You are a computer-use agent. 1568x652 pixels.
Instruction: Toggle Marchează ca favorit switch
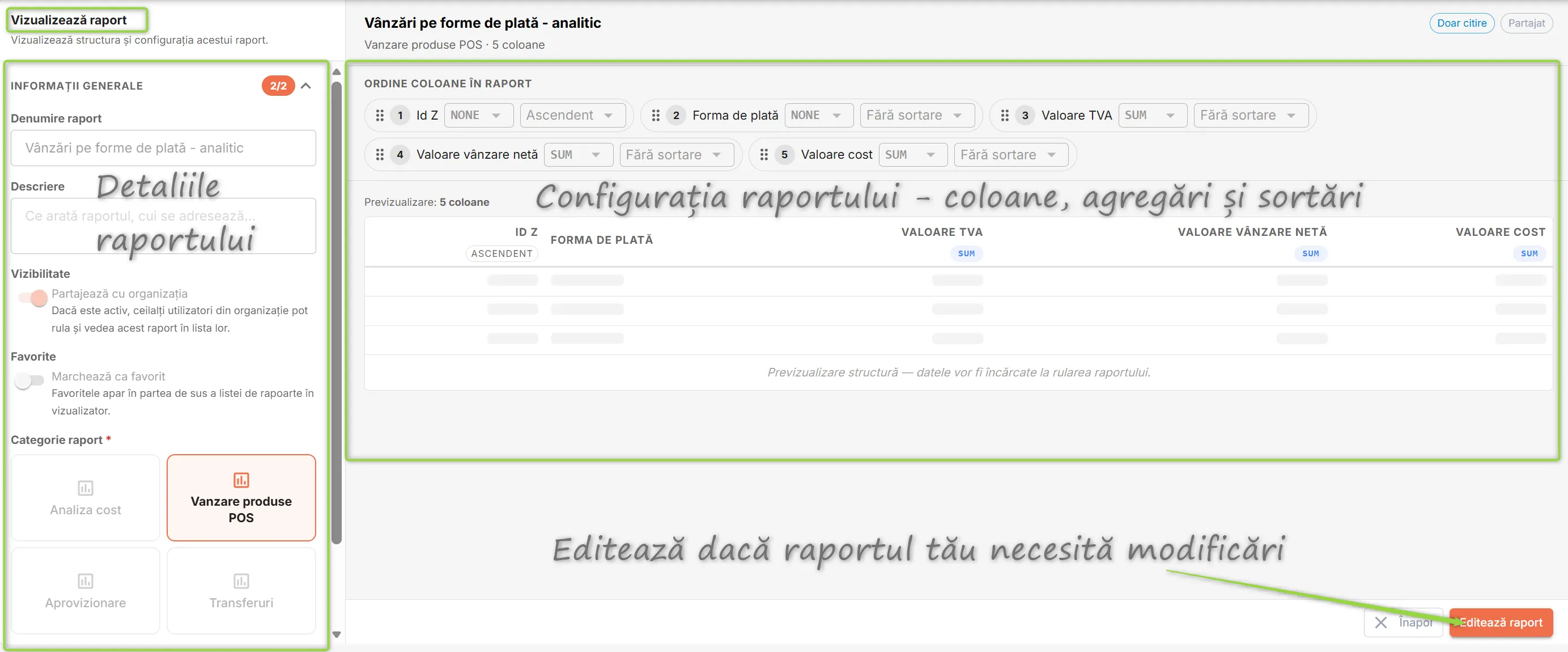point(29,380)
